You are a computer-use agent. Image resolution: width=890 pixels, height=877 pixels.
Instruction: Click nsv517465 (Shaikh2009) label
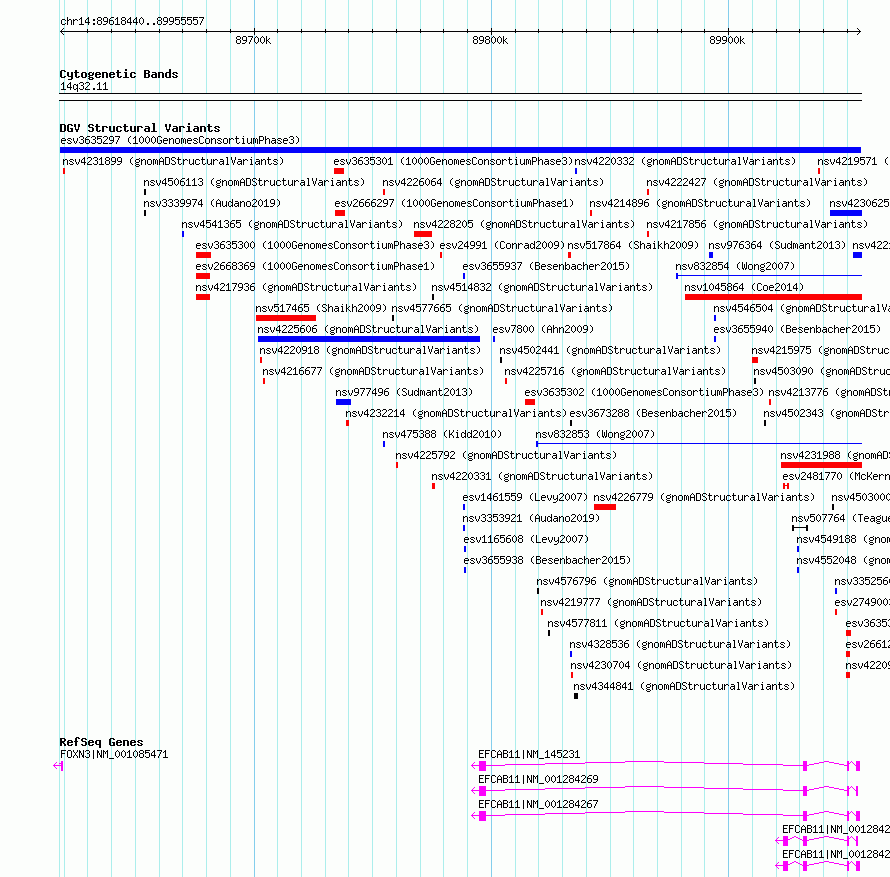321,308
